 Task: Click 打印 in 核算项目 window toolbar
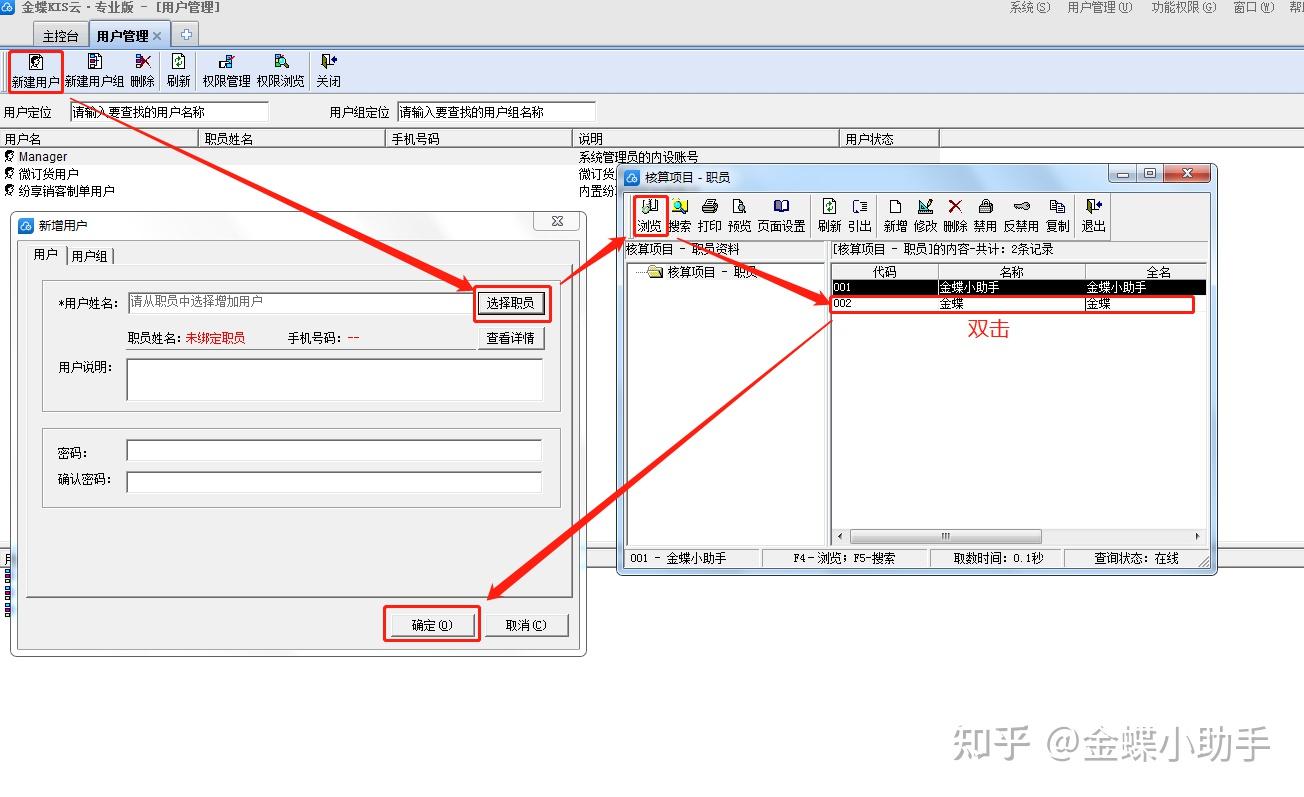(709, 215)
